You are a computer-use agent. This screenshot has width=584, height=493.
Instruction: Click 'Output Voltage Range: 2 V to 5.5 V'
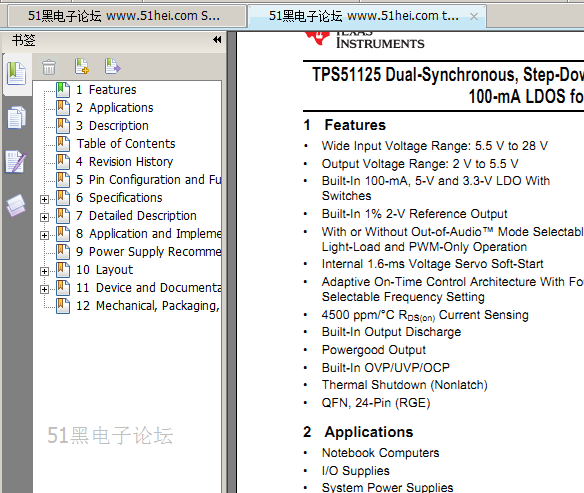coord(420,163)
